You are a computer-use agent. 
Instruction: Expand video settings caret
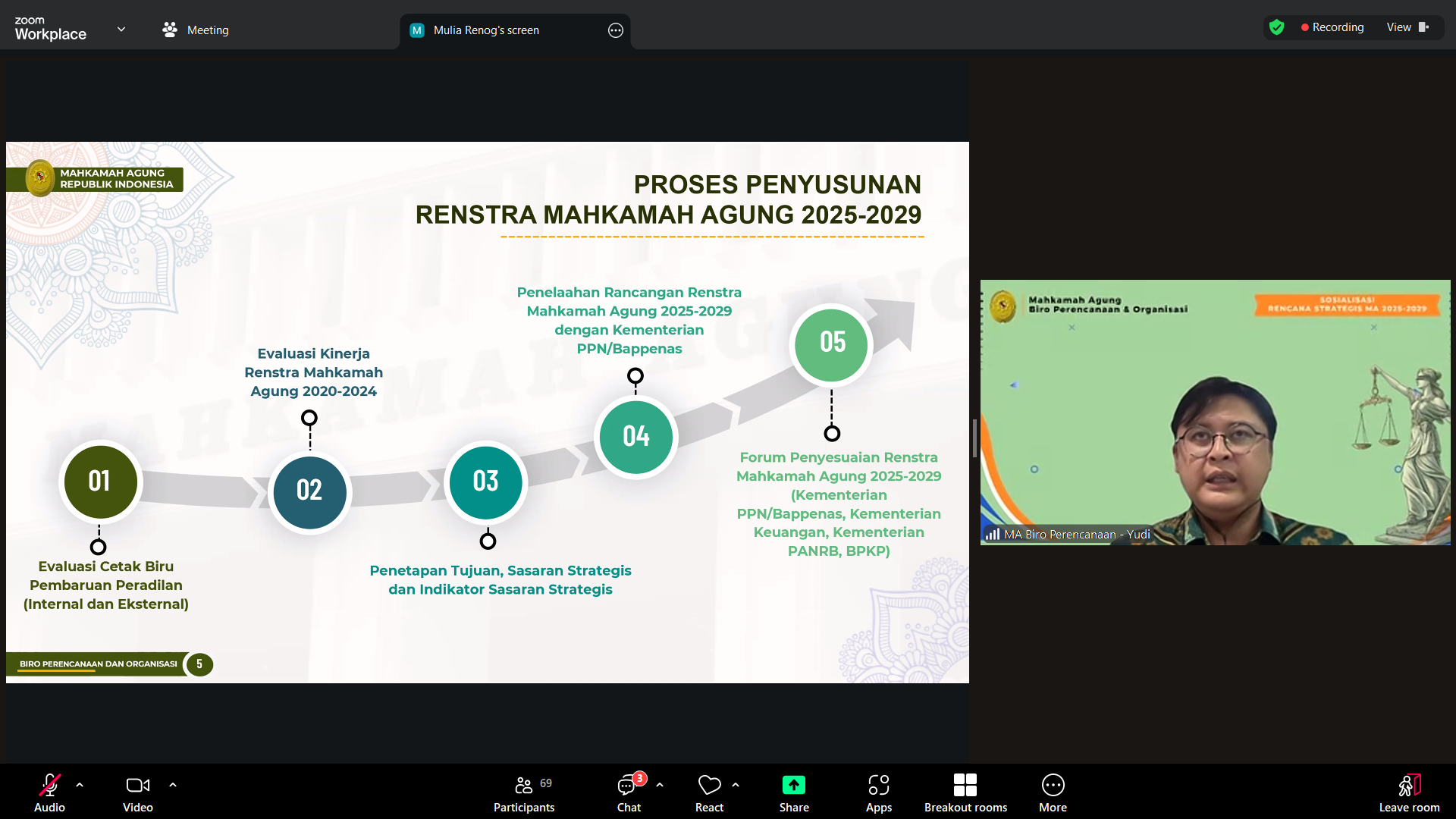(x=173, y=785)
